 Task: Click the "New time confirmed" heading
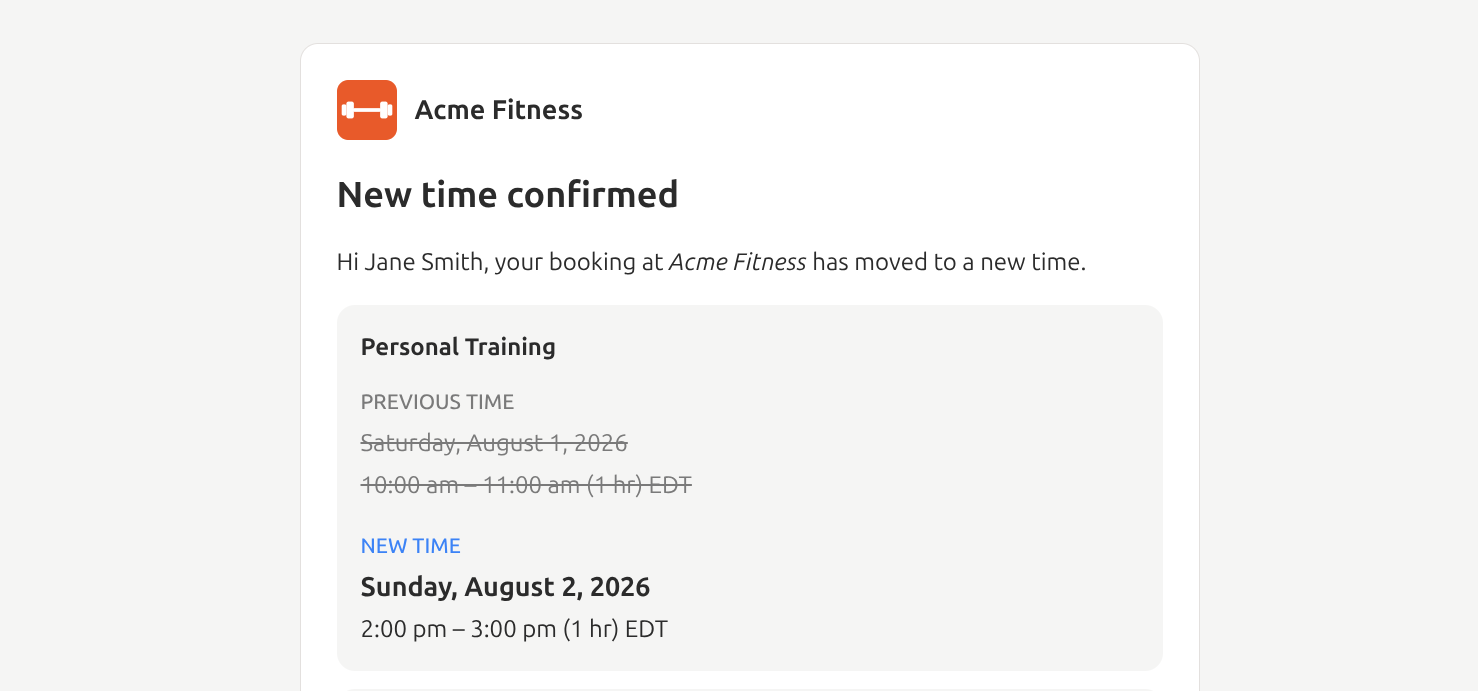(x=508, y=194)
